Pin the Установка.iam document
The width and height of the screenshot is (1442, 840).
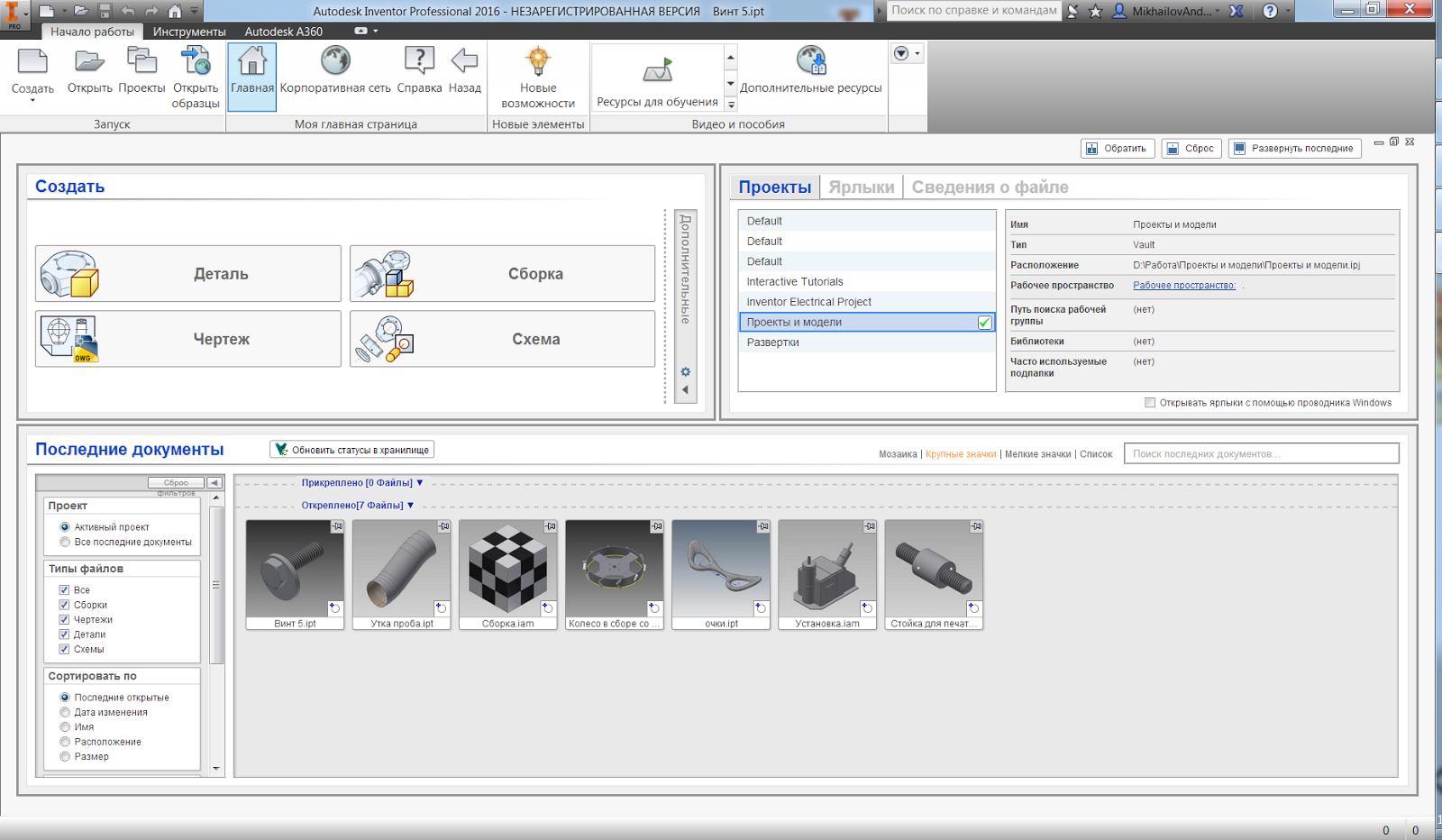[869, 526]
